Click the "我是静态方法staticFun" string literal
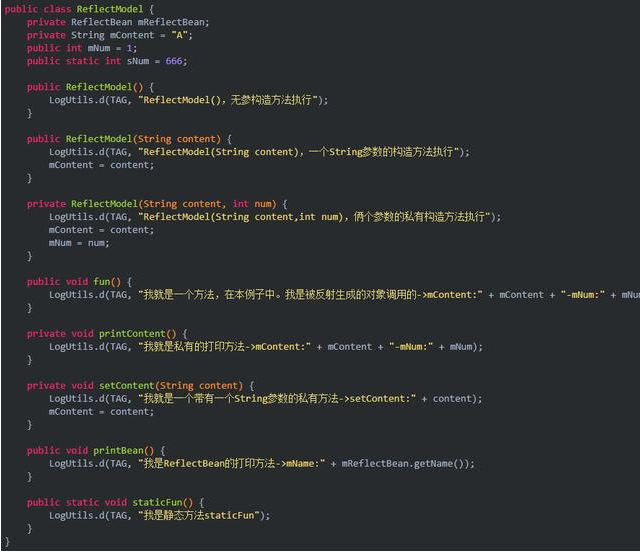Viewport: 640px width, 552px height. click(x=203, y=516)
